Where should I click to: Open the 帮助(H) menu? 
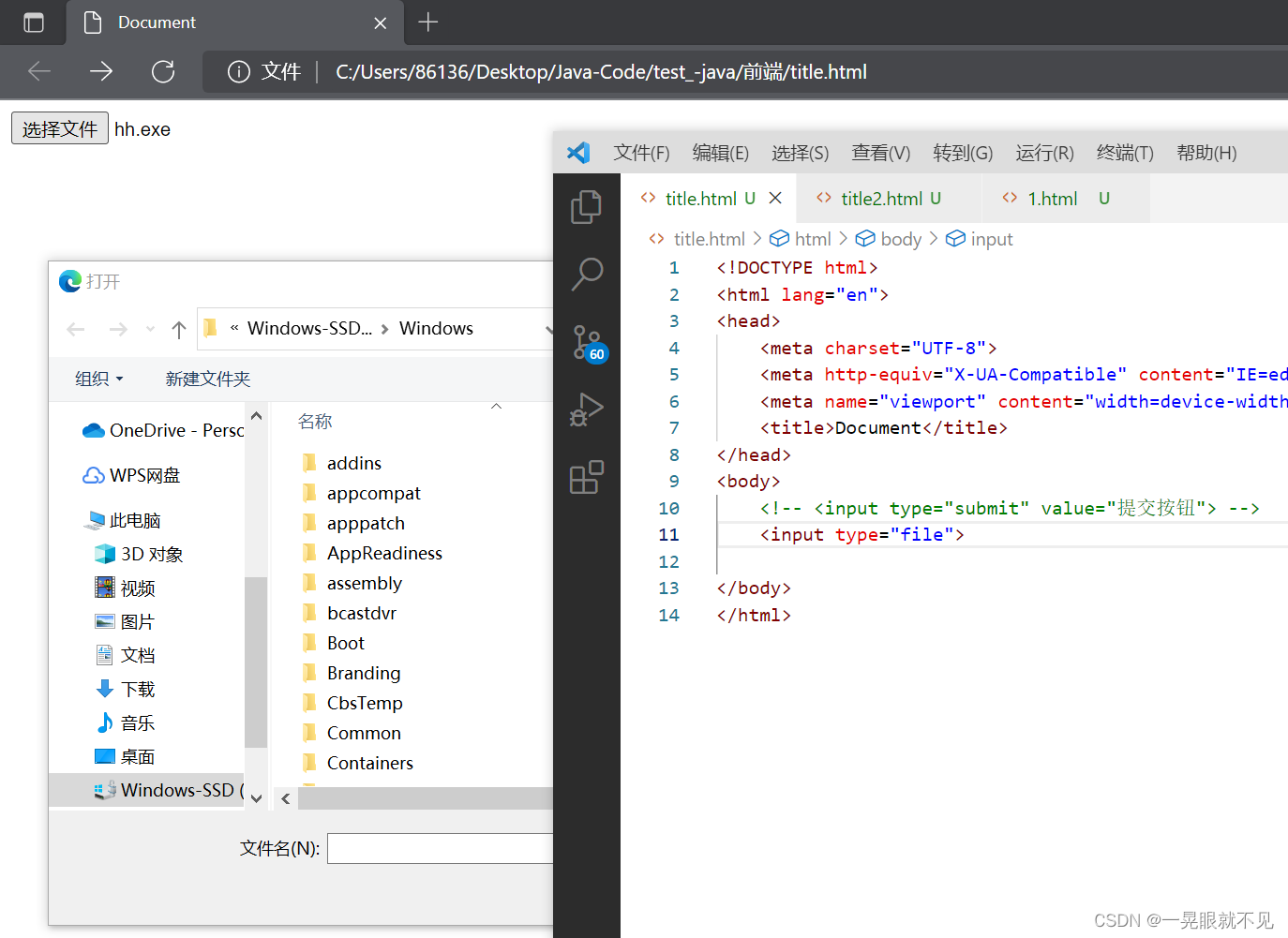(1206, 153)
